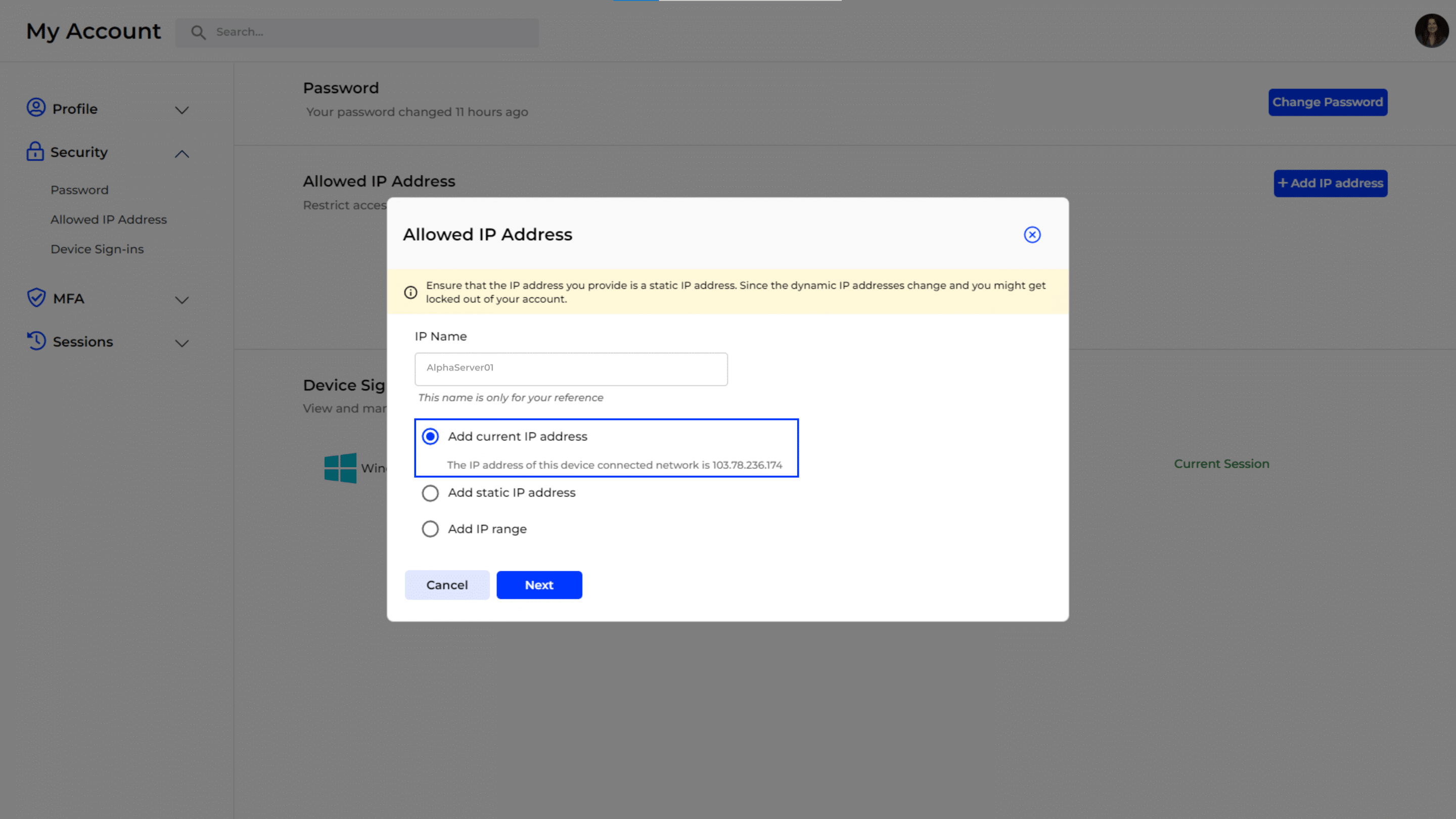
Task: Click 'This name is only for your reference'
Action: (511, 398)
